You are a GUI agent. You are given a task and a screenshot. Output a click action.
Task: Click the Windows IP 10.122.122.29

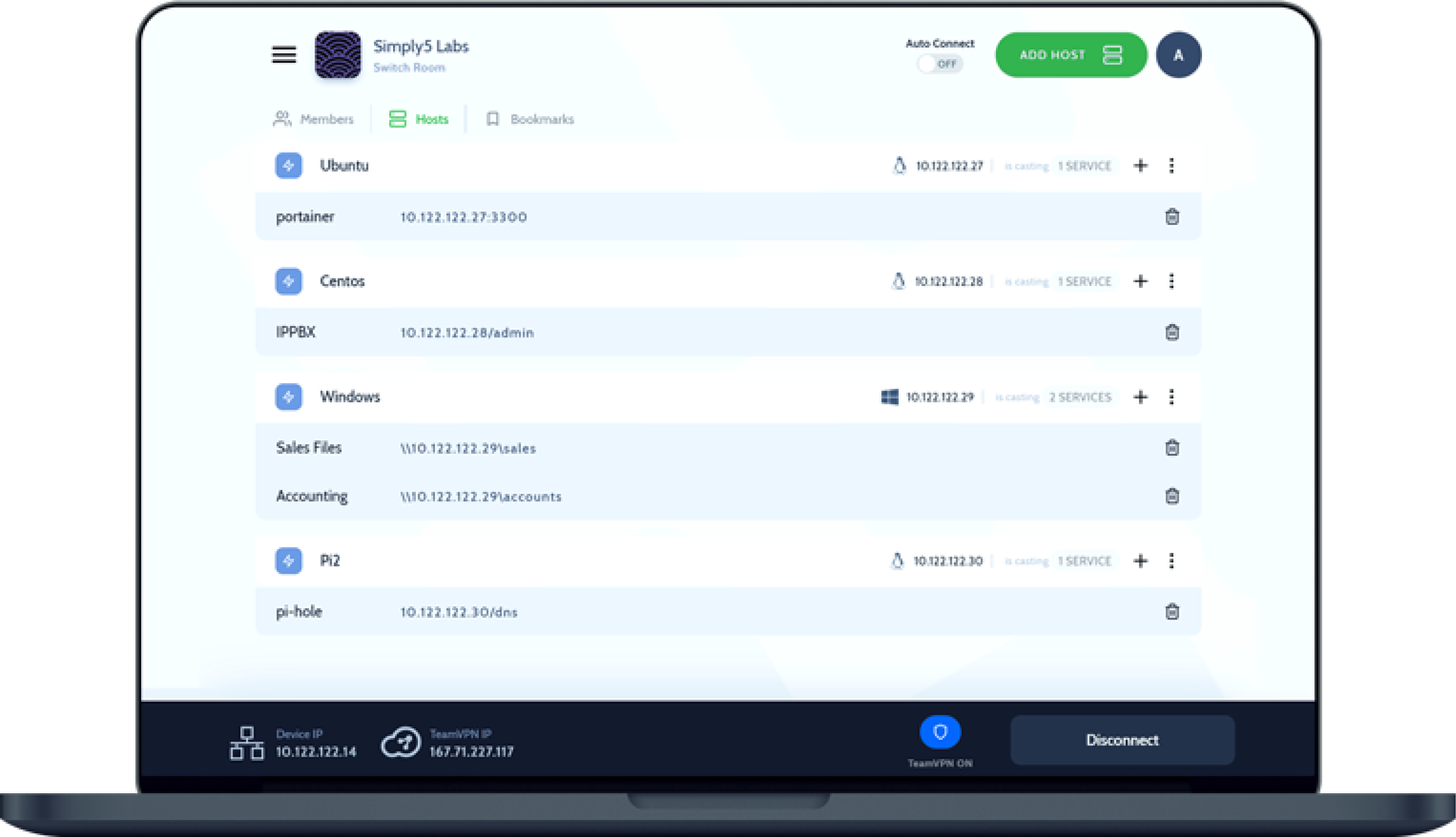[x=940, y=397]
